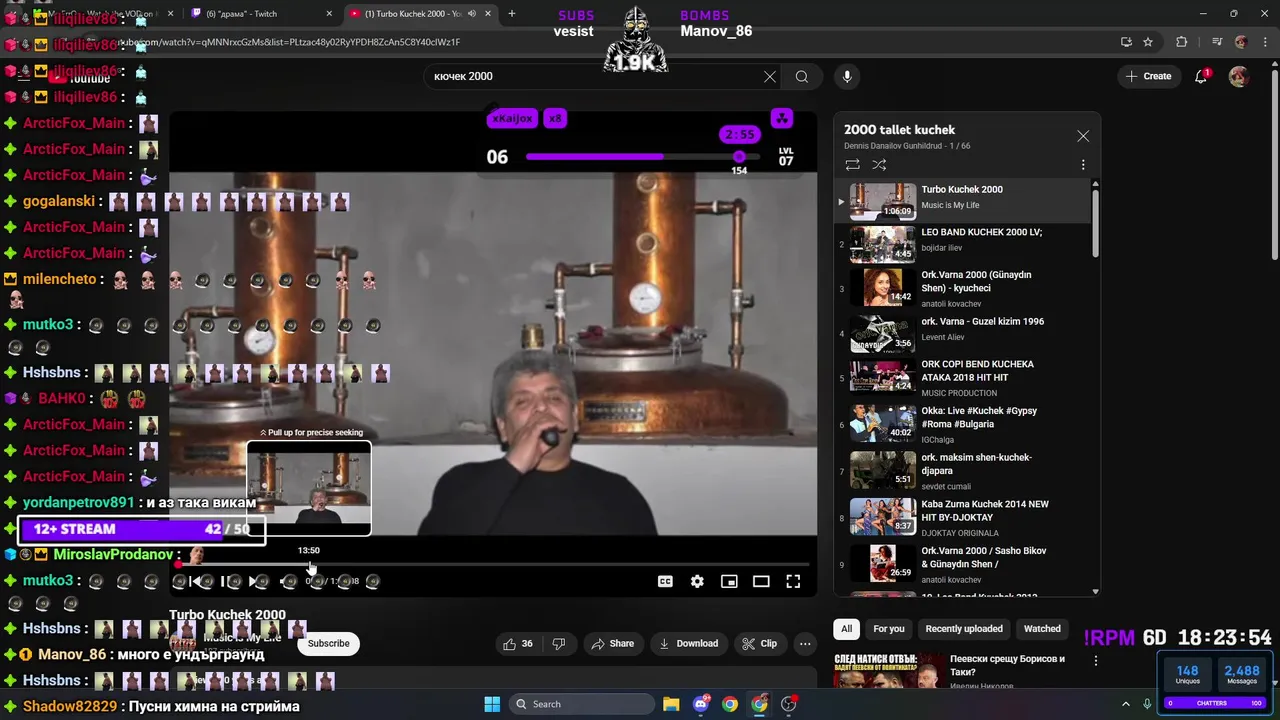Screen dimensions: 1280x720
Task: Select the Recently uploaded filter chip
Action: (x=964, y=629)
